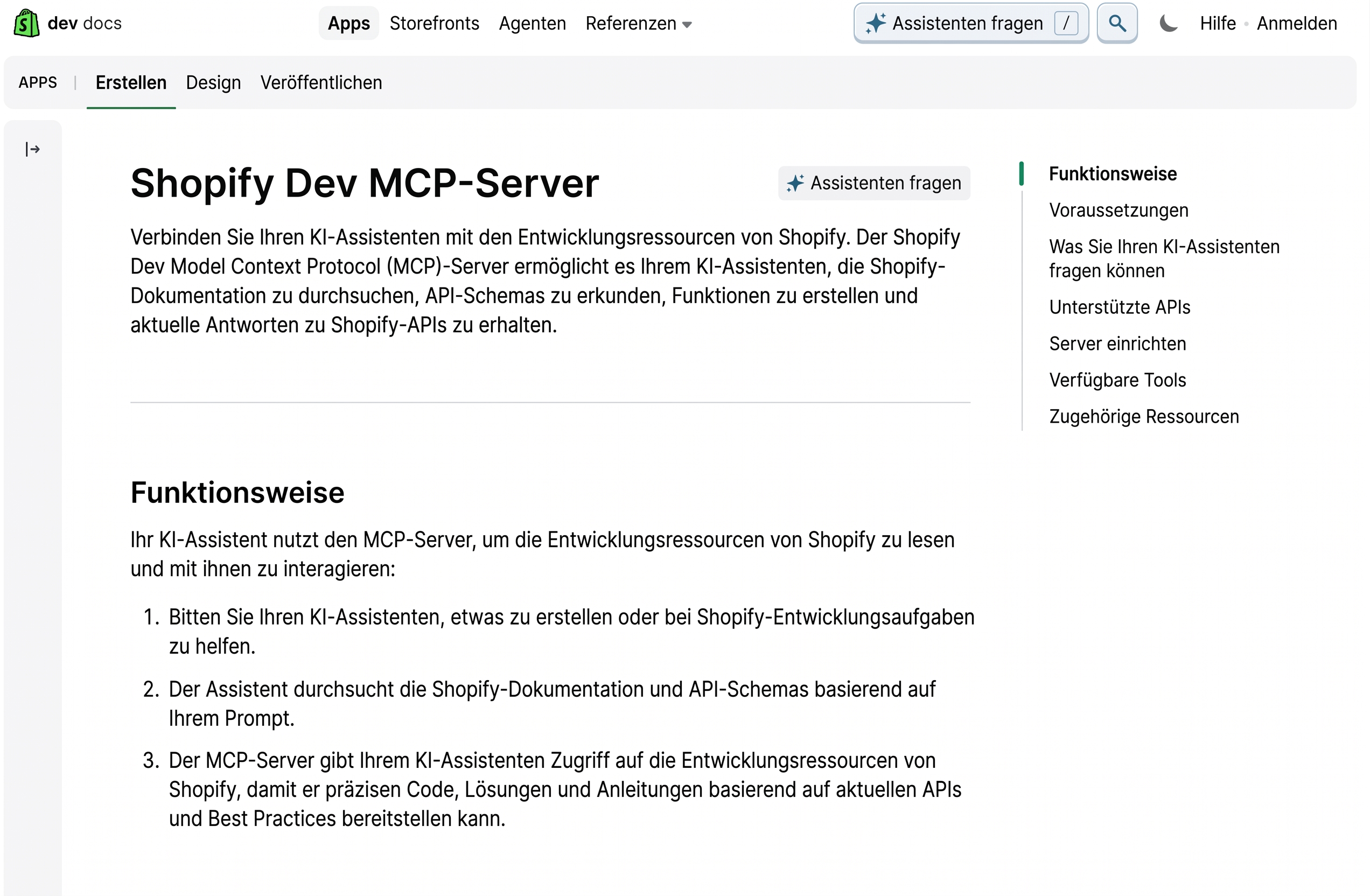The image size is (1370, 896).
Task: Open the Storefronts nav item
Action: pos(434,23)
